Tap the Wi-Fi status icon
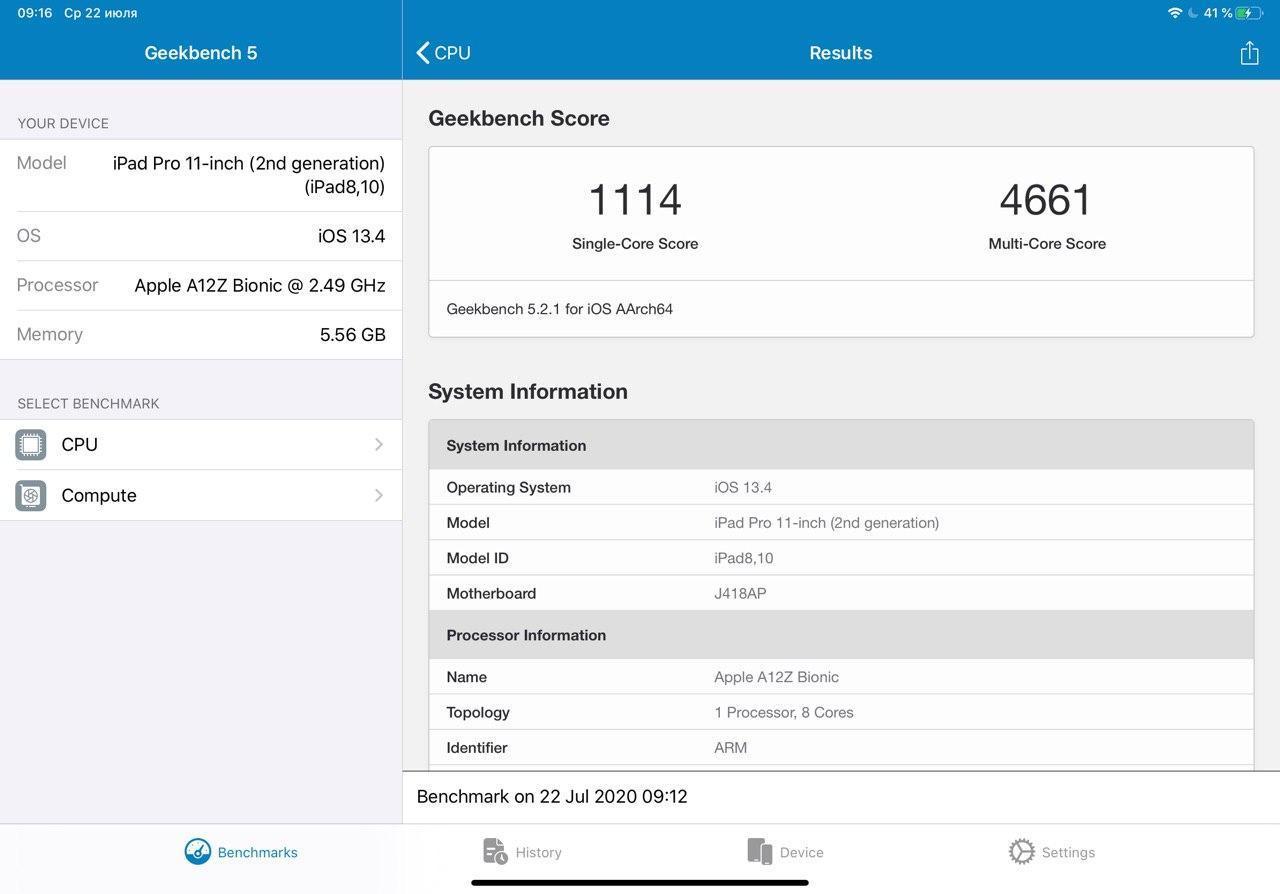The image size is (1280, 894). (1175, 13)
